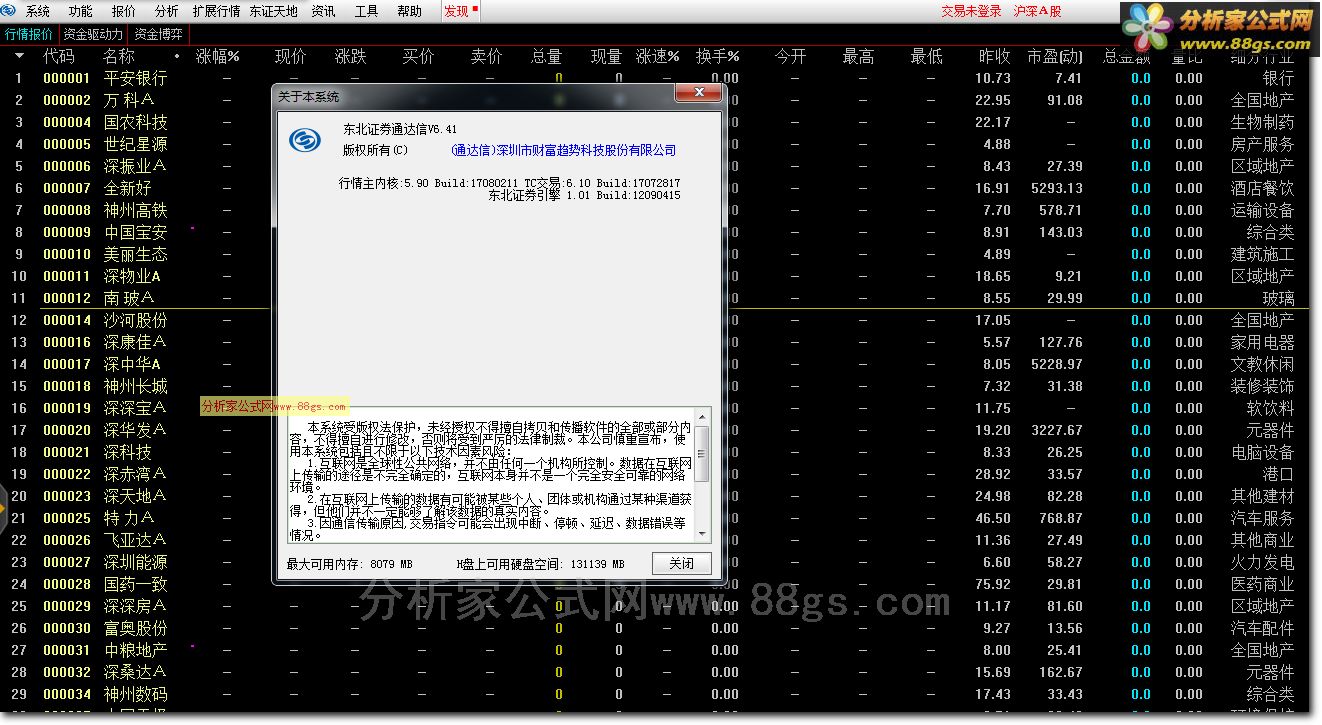Select stock row 美丽生态
The height and width of the screenshot is (725, 1322).
tap(136, 254)
